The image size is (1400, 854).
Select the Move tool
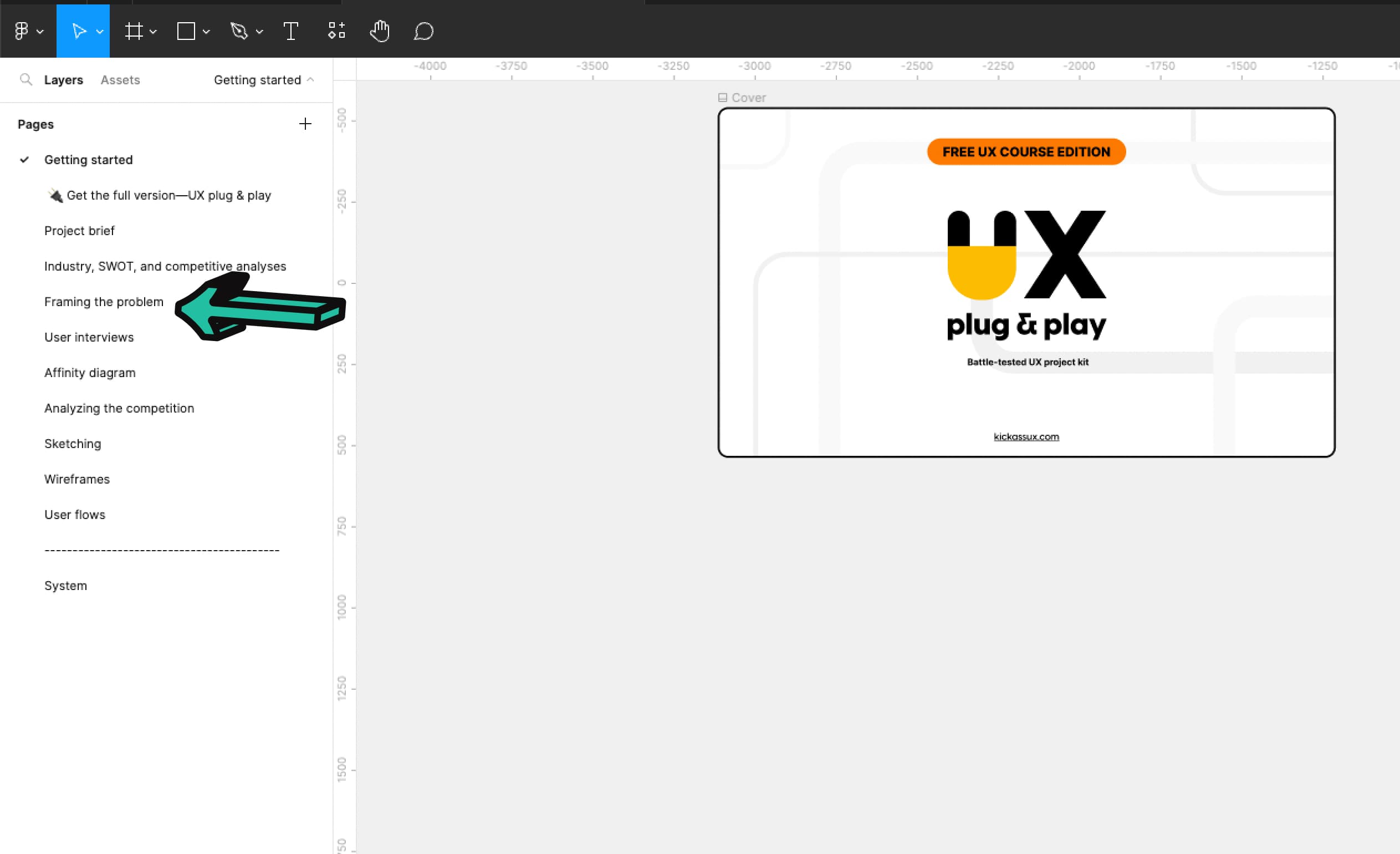click(80, 30)
